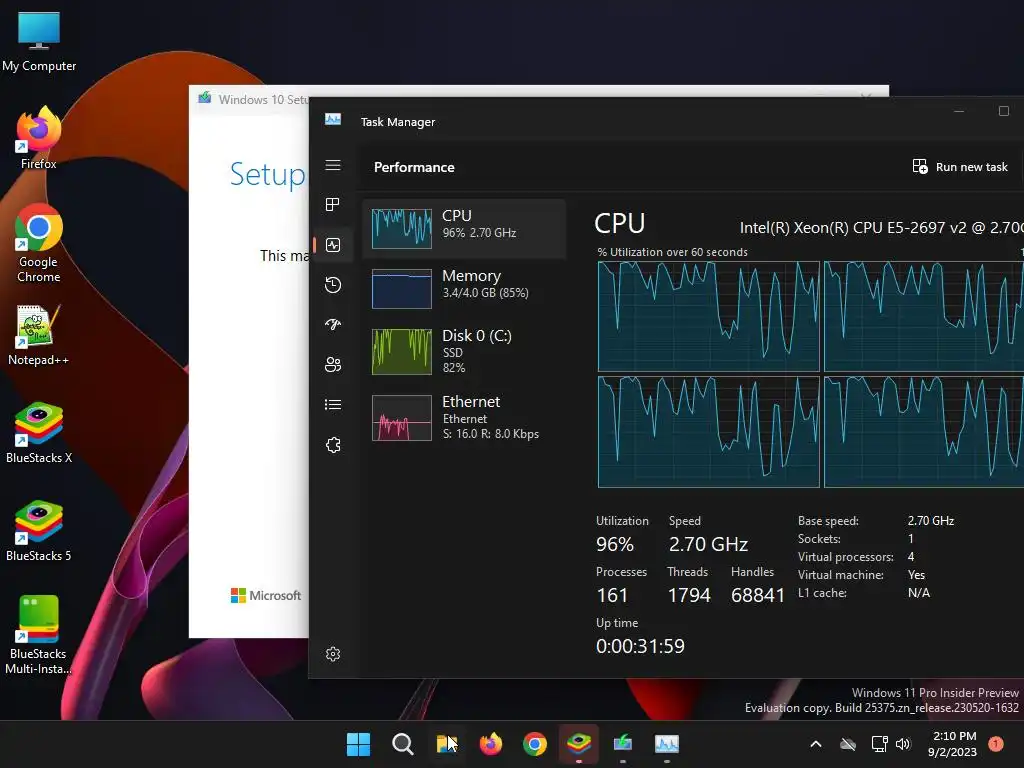
Task: Select Notepad++ desktop shortcut
Action: [39, 335]
